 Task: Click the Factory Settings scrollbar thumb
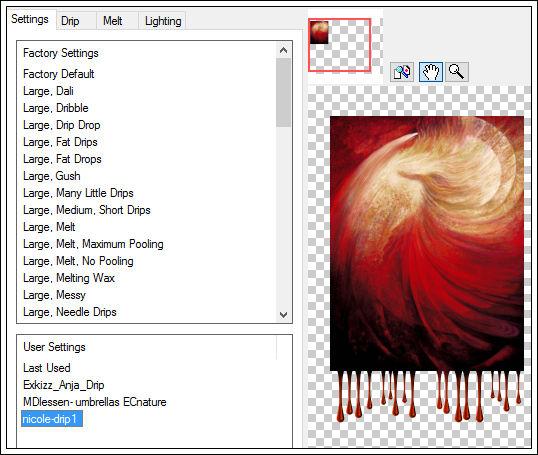click(x=283, y=93)
